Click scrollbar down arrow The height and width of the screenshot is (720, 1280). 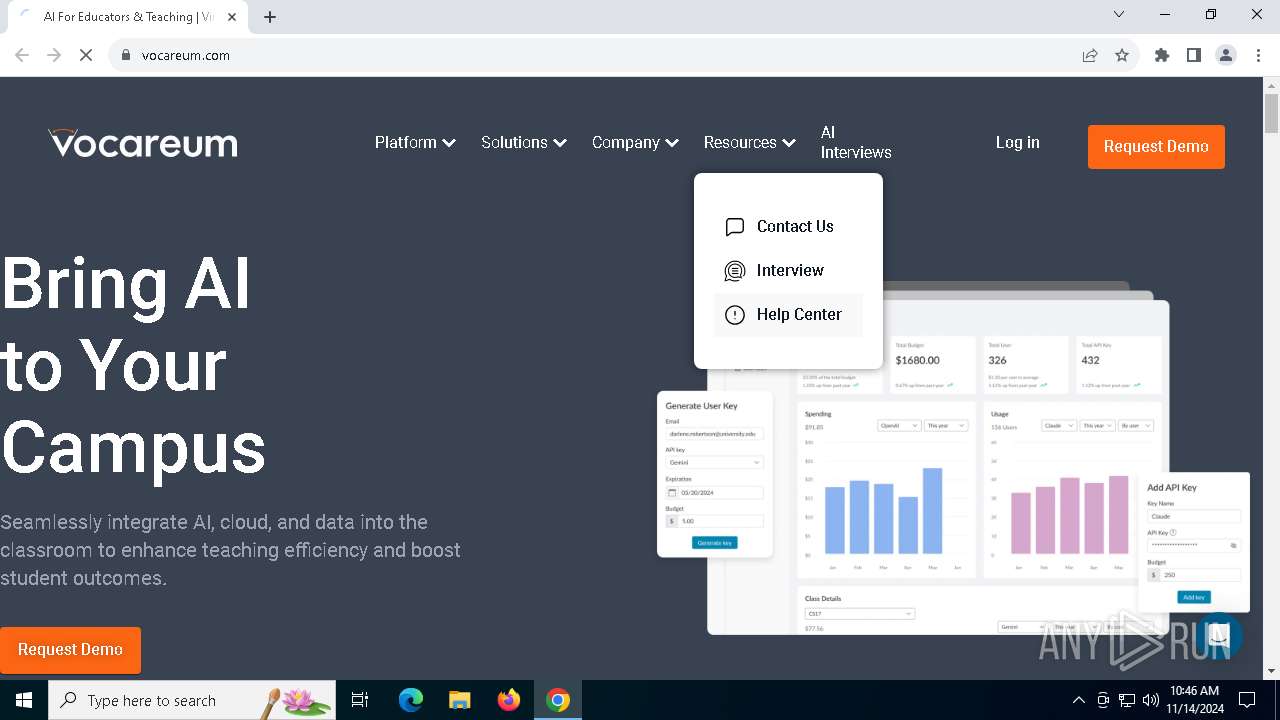coord(1272,671)
